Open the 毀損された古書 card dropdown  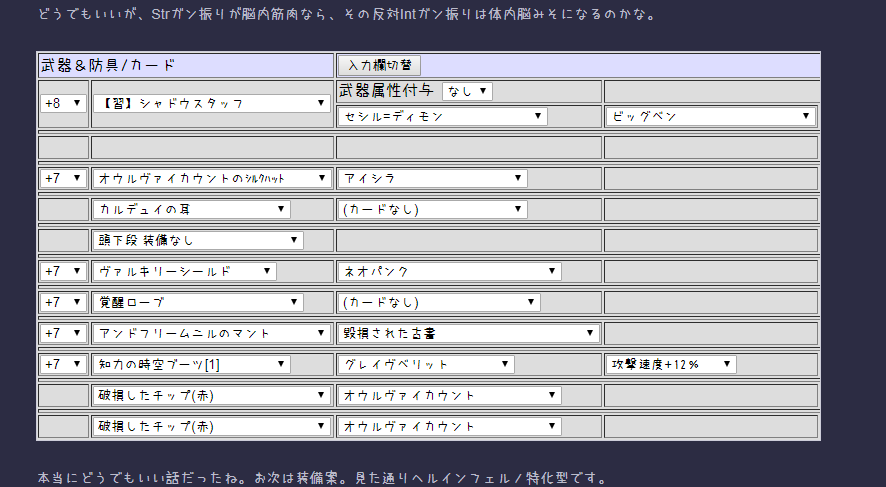(468, 333)
